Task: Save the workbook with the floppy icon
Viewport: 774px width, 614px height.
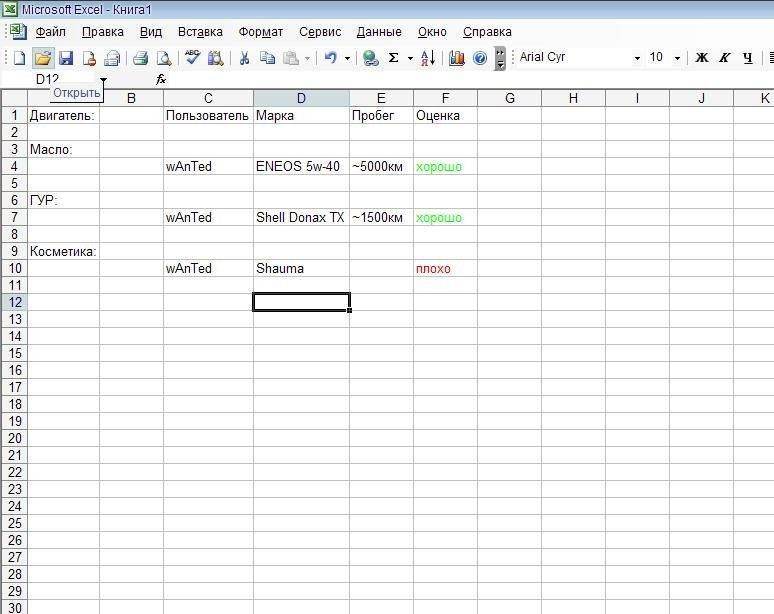Action: point(66,58)
